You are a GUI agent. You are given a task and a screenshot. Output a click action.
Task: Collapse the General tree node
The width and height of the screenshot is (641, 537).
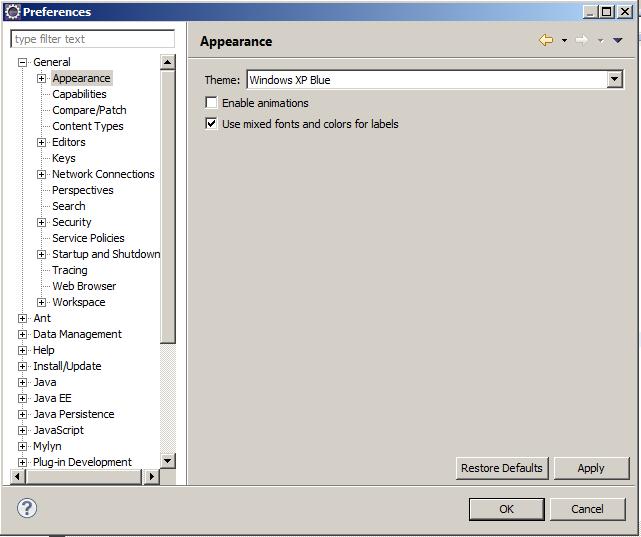[23, 62]
